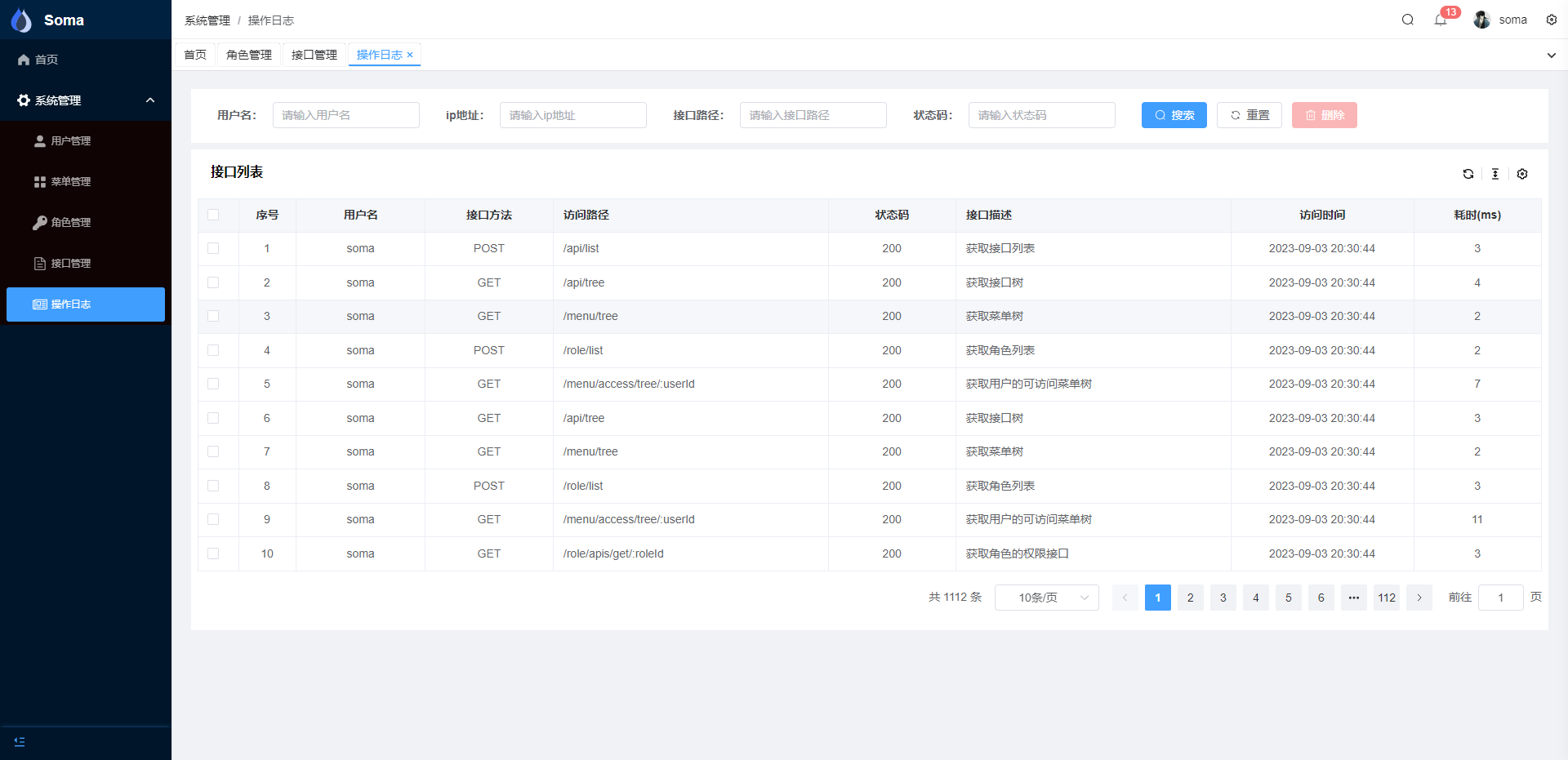The height and width of the screenshot is (760, 1568).
Task: Click the table density icon
Action: [x=1494, y=174]
